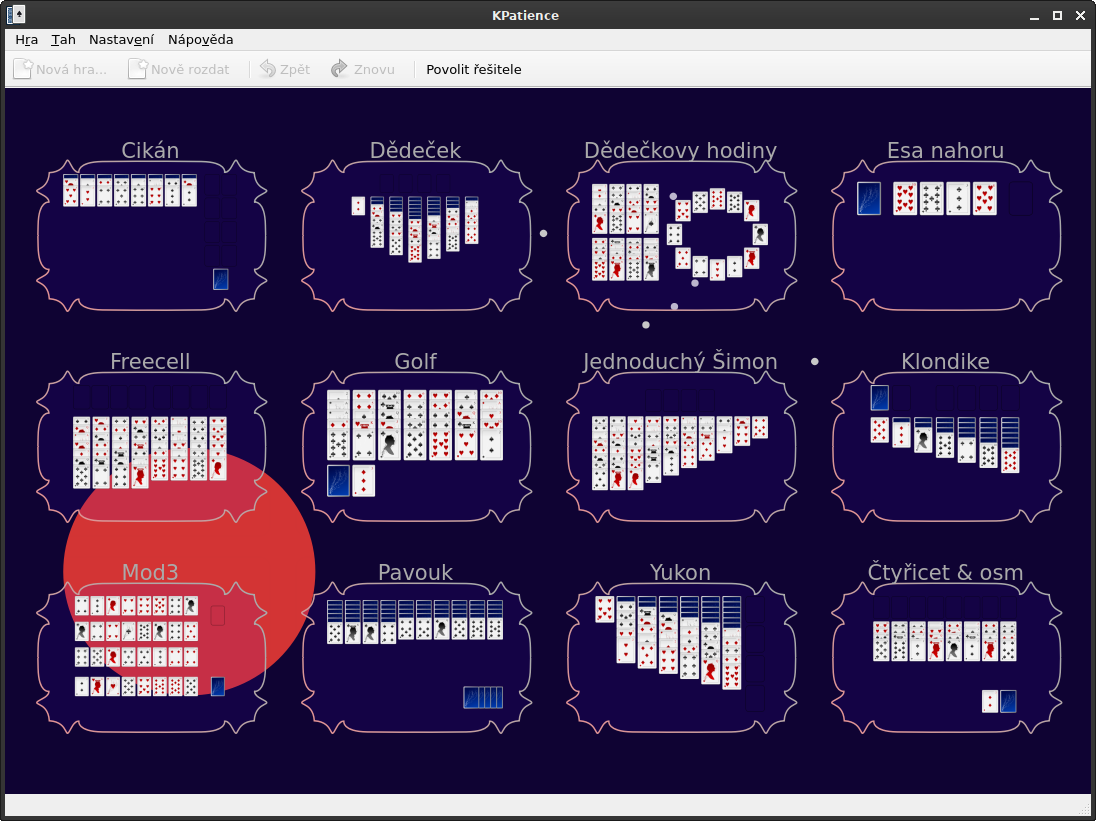Minimize the KPatience window
Viewport: 1096px width, 821px height.
click(x=1034, y=15)
